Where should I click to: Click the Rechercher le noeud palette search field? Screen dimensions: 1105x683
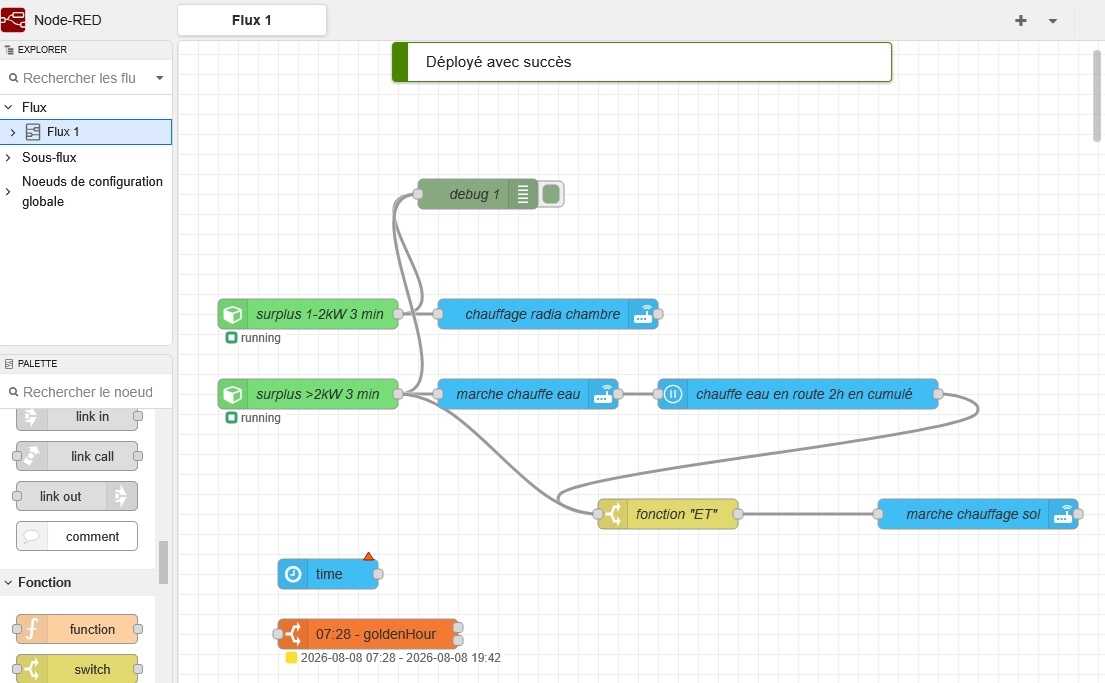click(86, 392)
